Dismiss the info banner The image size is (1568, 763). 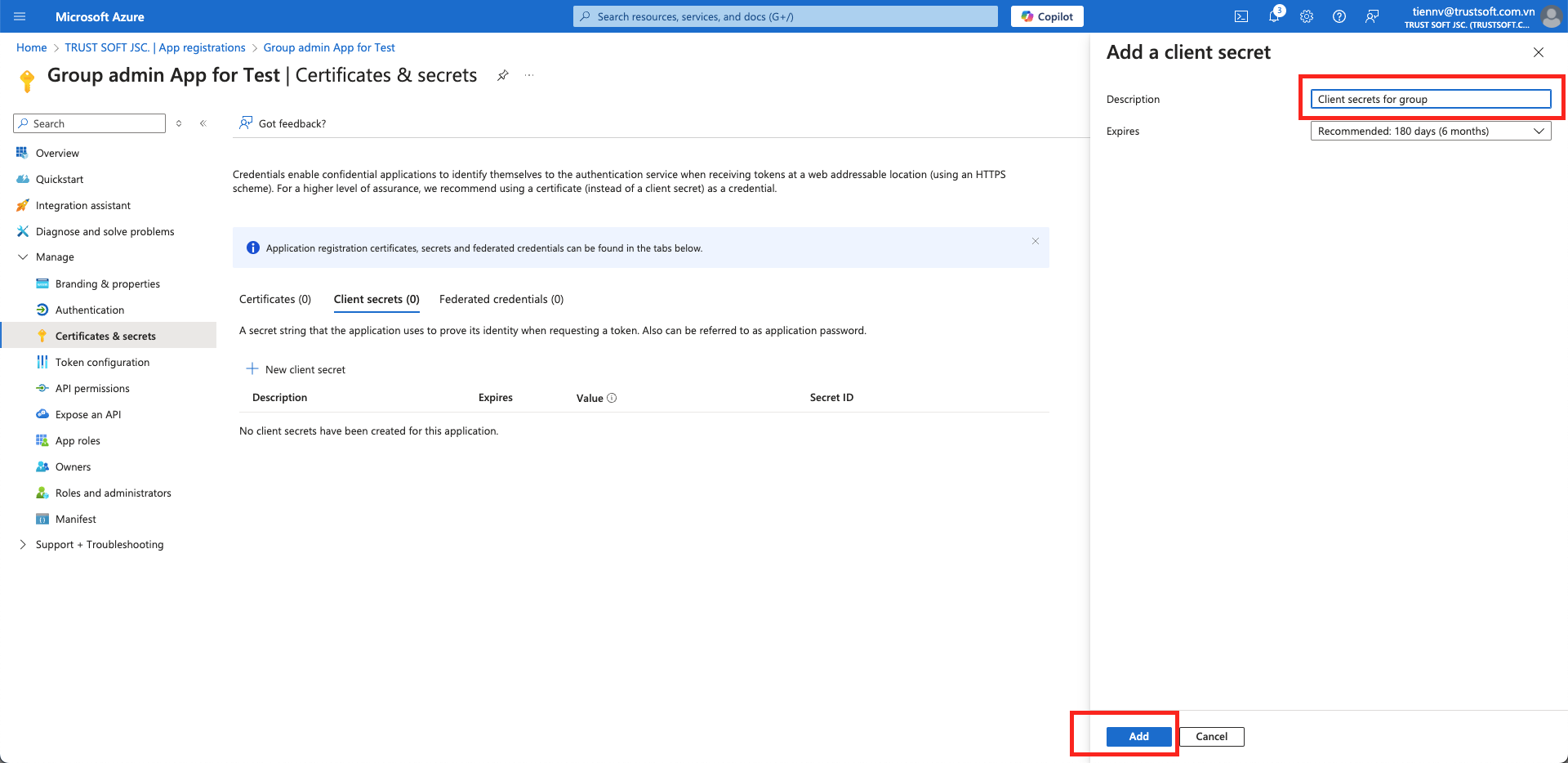[1036, 241]
